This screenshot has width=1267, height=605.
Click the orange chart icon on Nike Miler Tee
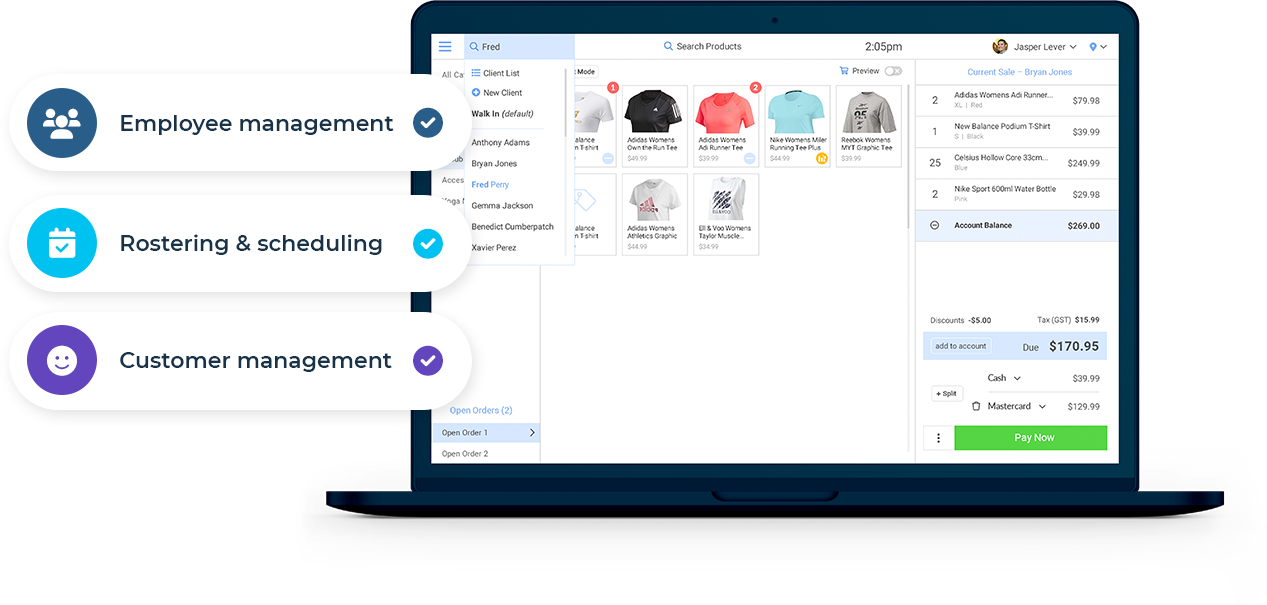pyautogui.click(x=821, y=158)
